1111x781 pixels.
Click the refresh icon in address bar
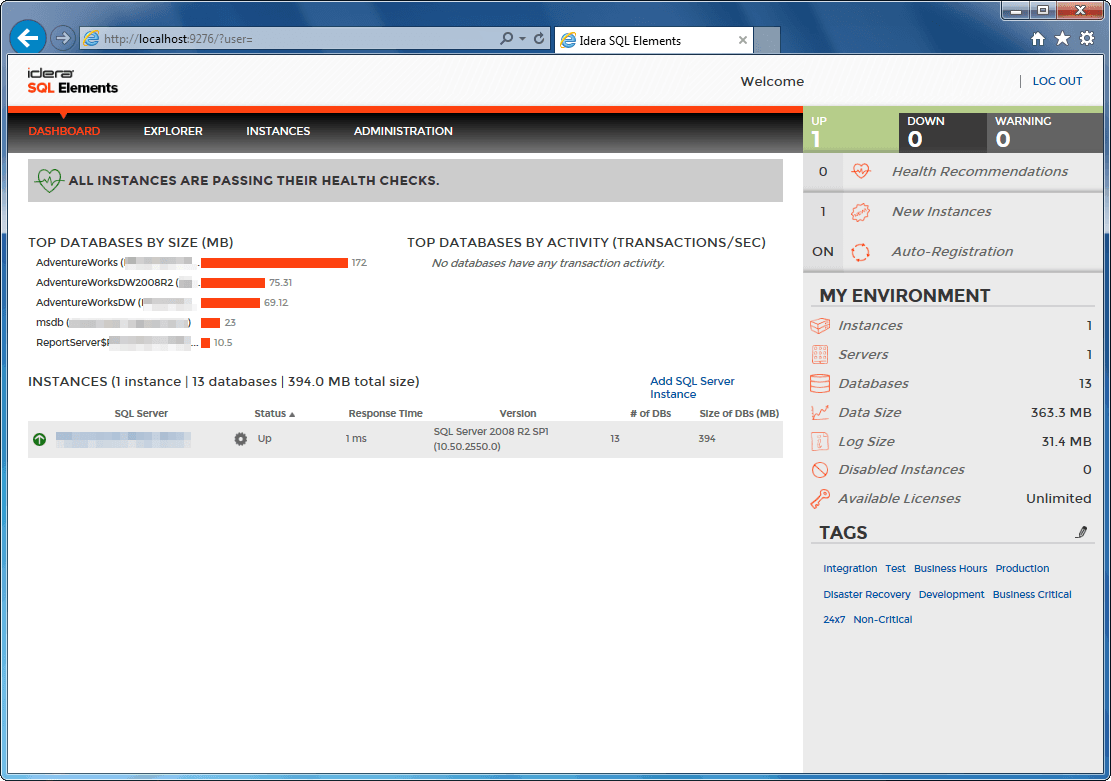point(539,38)
